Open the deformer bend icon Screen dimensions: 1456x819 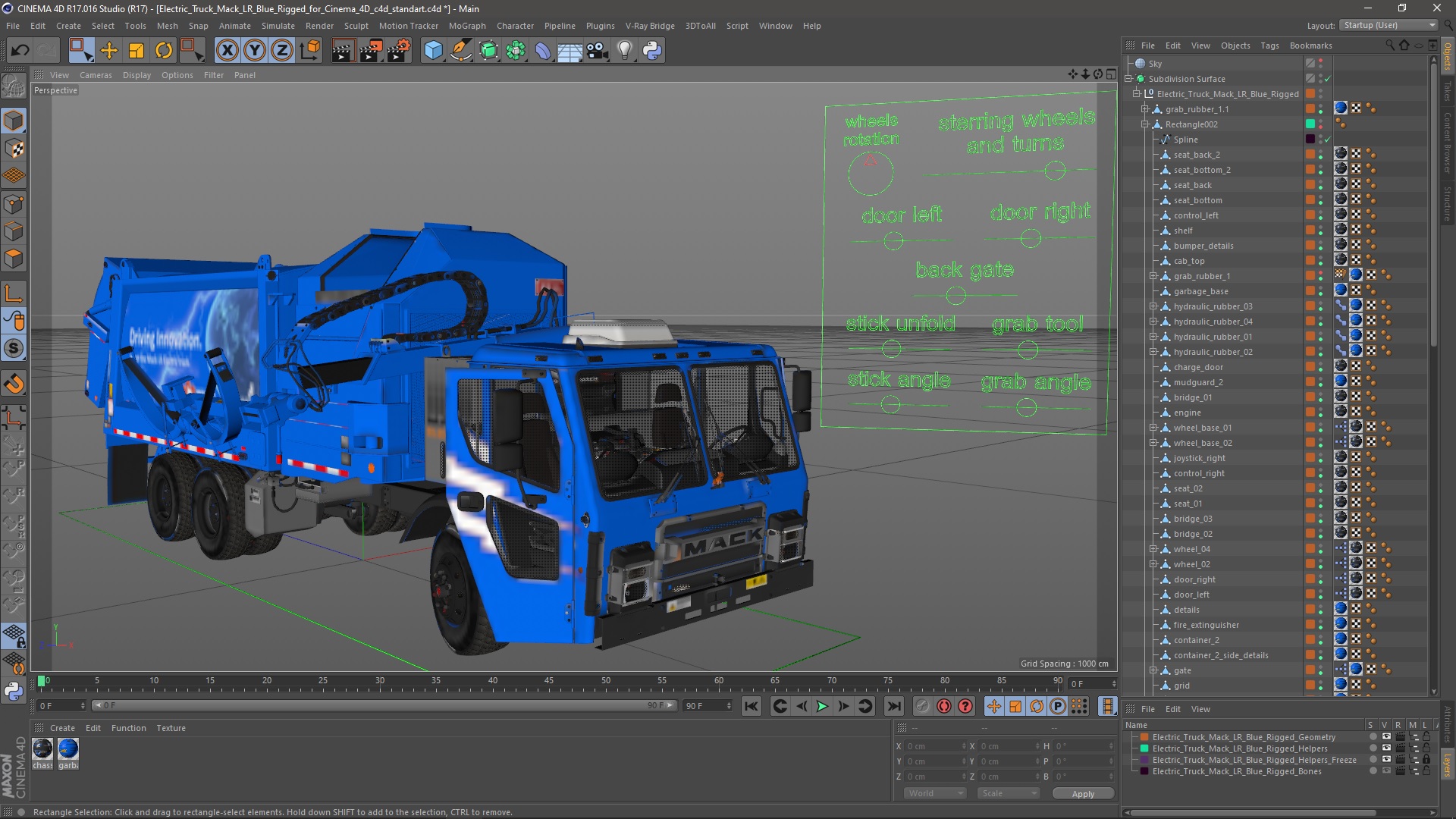coord(543,51)
